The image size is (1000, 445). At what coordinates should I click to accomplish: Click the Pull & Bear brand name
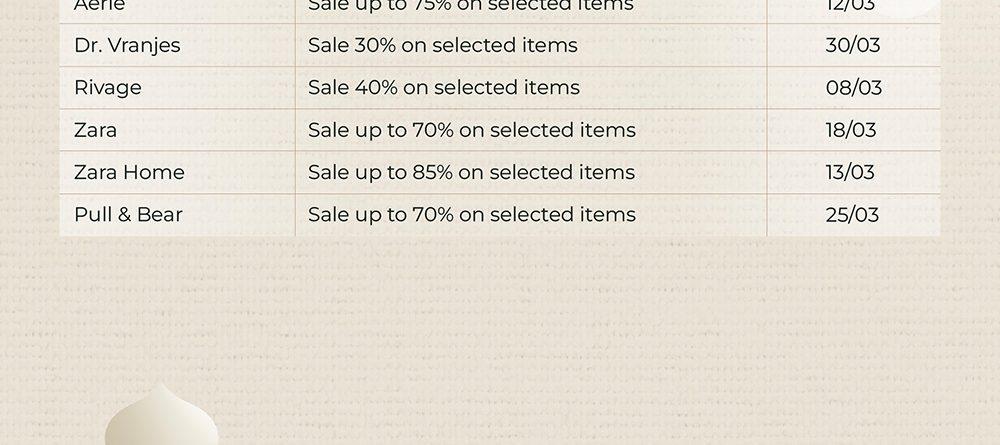point(128,215)
